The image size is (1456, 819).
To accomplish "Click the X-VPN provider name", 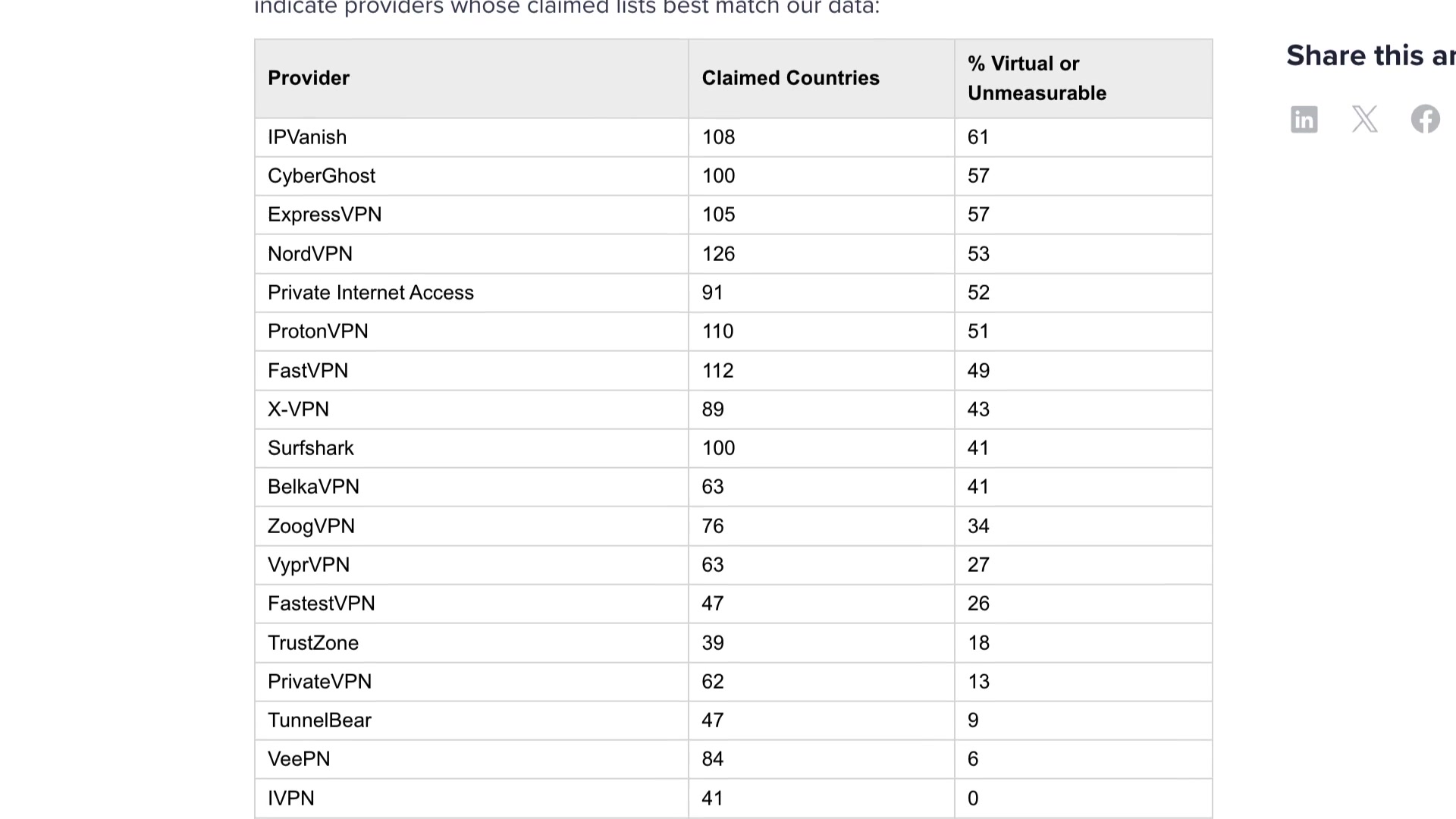I will point(298,409).
